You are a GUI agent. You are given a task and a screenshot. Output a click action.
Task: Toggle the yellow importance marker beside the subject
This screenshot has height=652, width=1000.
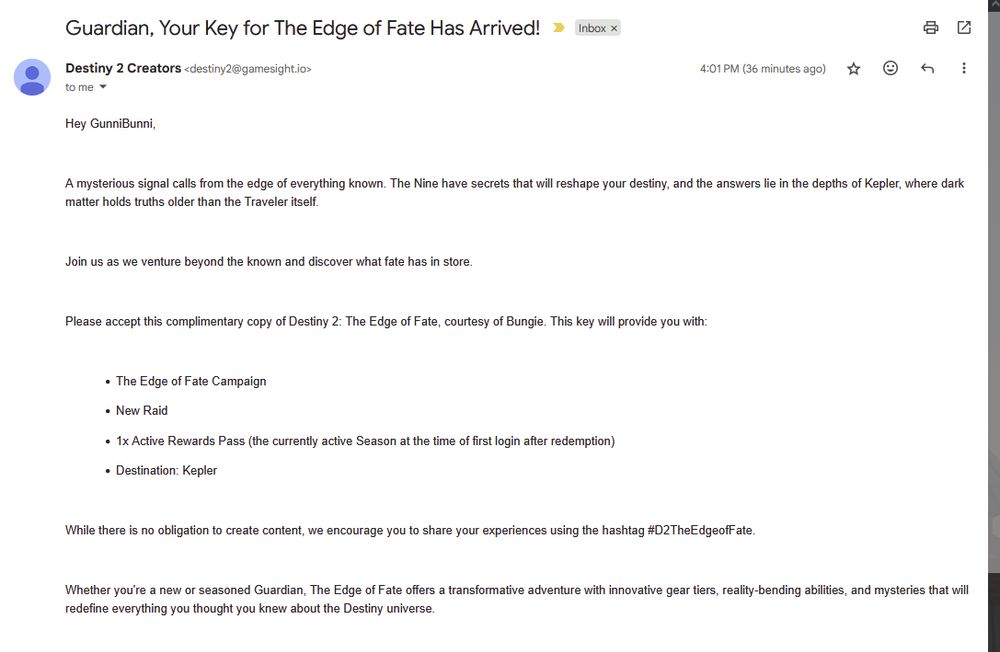point(559,27)
